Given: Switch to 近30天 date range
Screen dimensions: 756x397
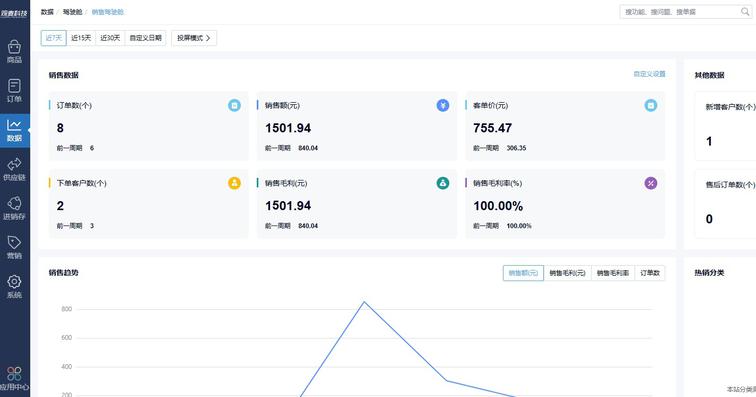Looking at the screenshot, I should point(110,38).
